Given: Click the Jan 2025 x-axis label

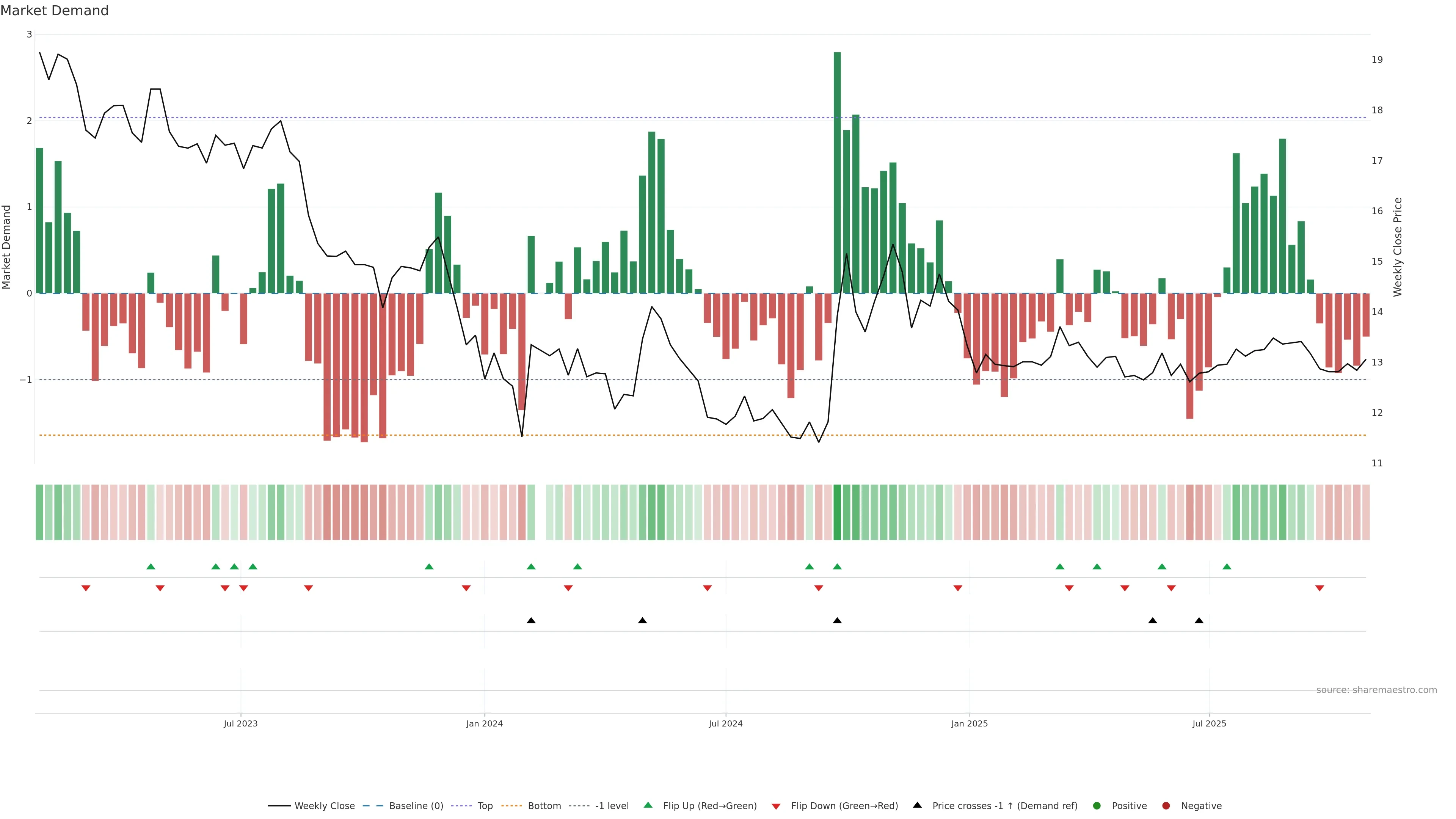Looking at the screenshot, I should pos(970,723).
